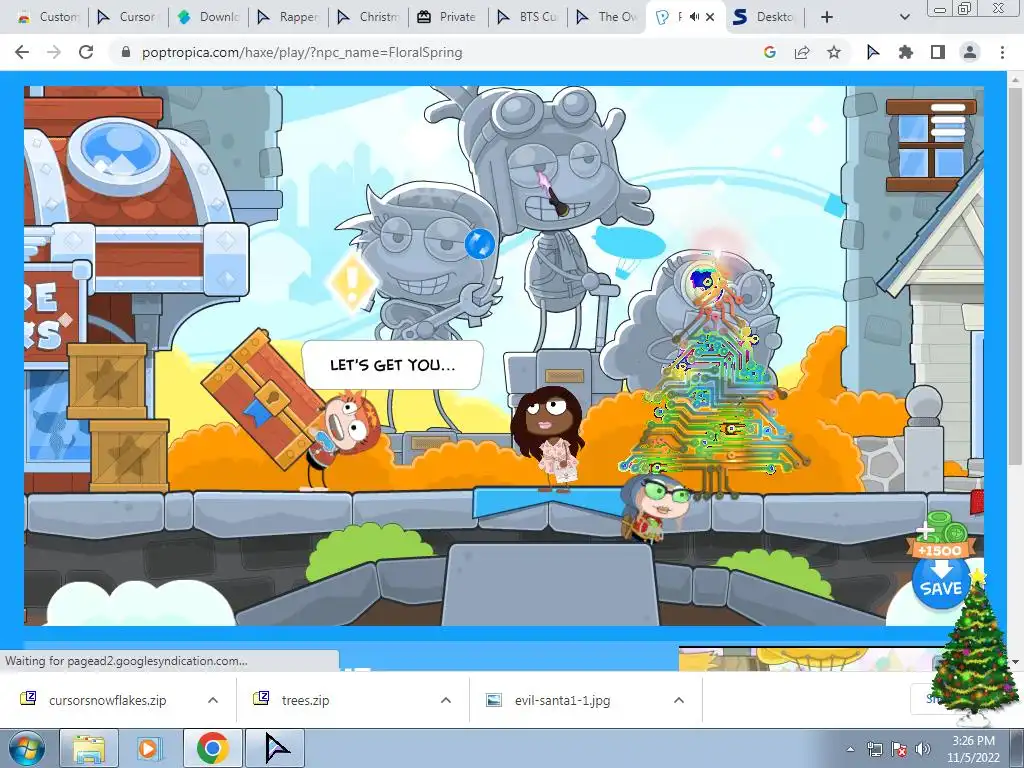1024x768 pixels.
Task: Switch to the Private tab
Action: point(448,17)
